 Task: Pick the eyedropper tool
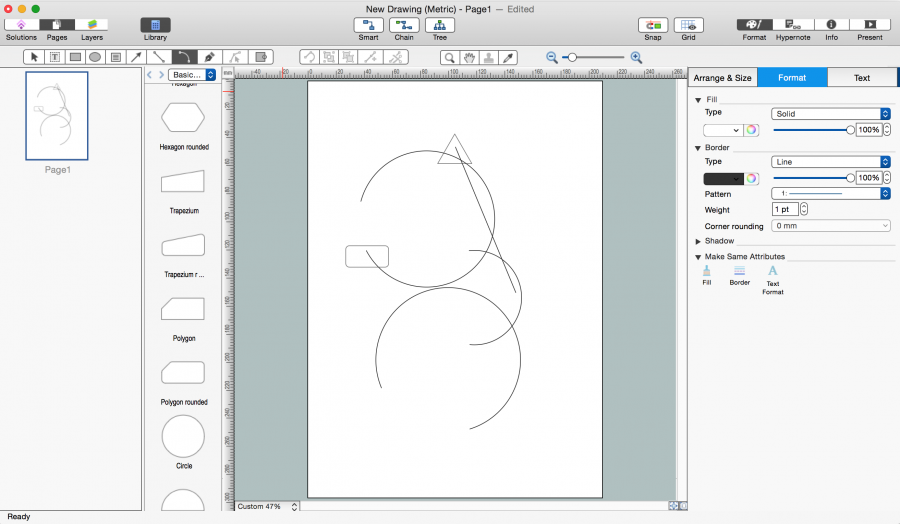pos(510,58)
